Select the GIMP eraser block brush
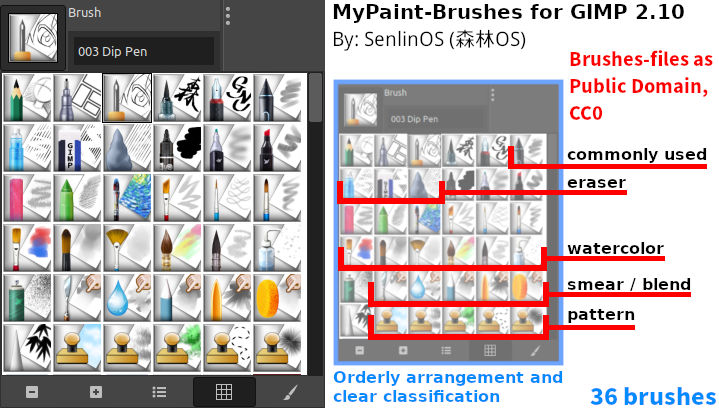The height and width of the screenshot is (408, 719). click(x=77, y=148)
